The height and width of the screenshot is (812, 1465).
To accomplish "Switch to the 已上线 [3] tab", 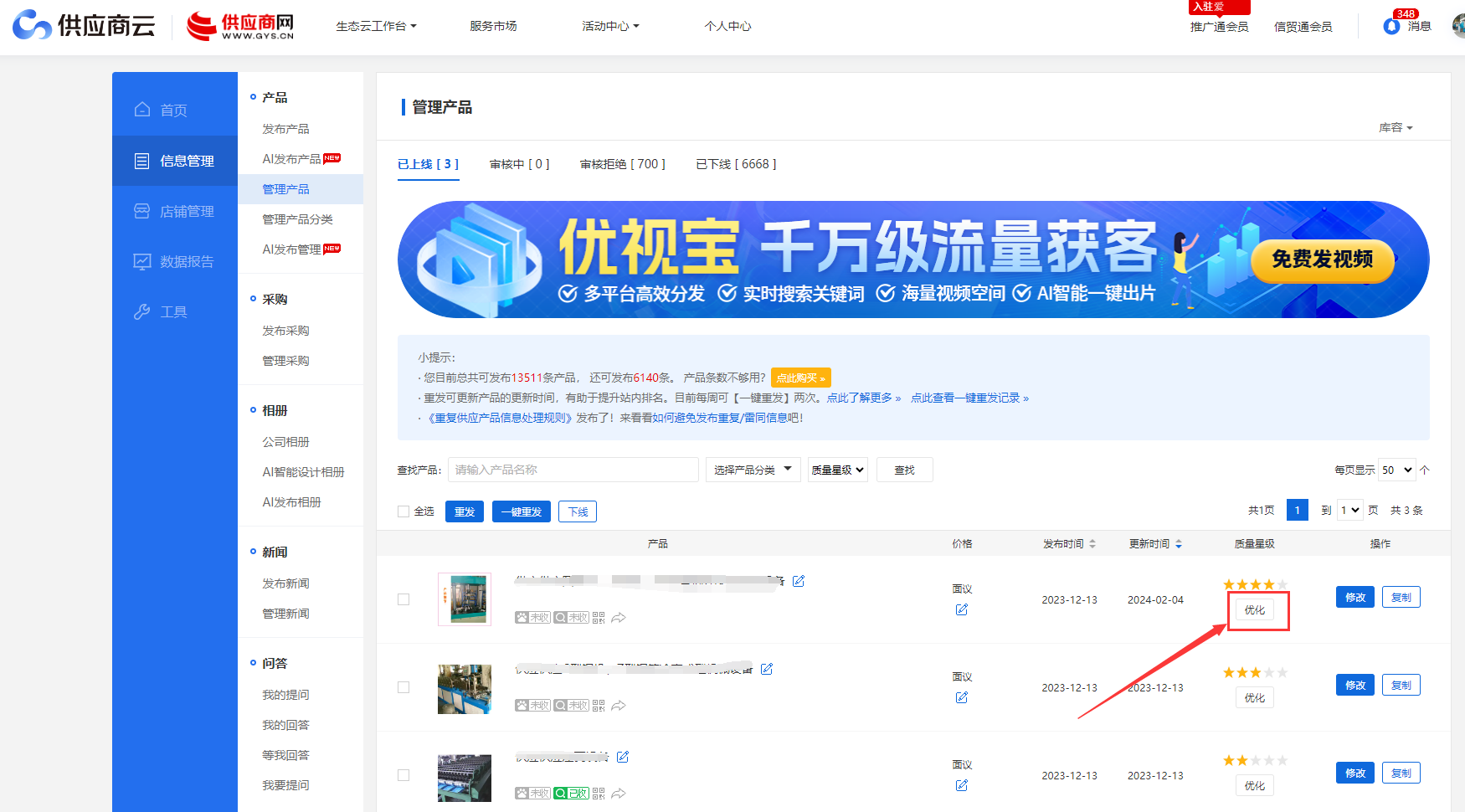I will [x=428, y=164].
